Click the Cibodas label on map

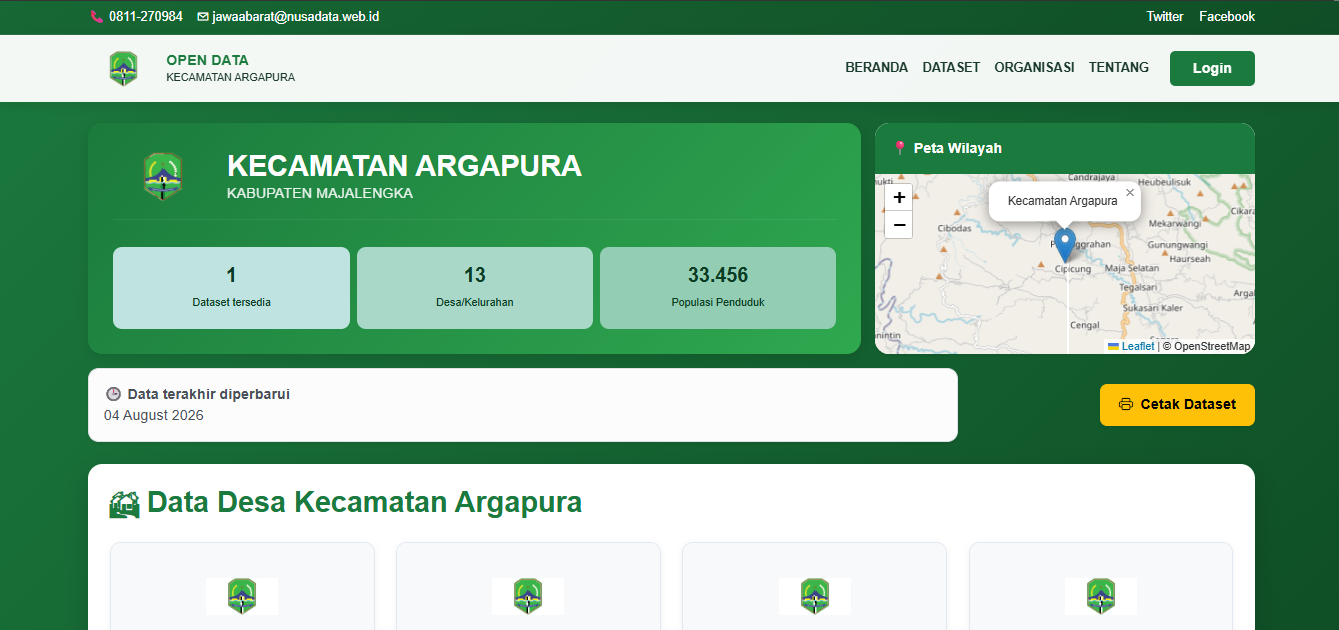coord(954,228)
